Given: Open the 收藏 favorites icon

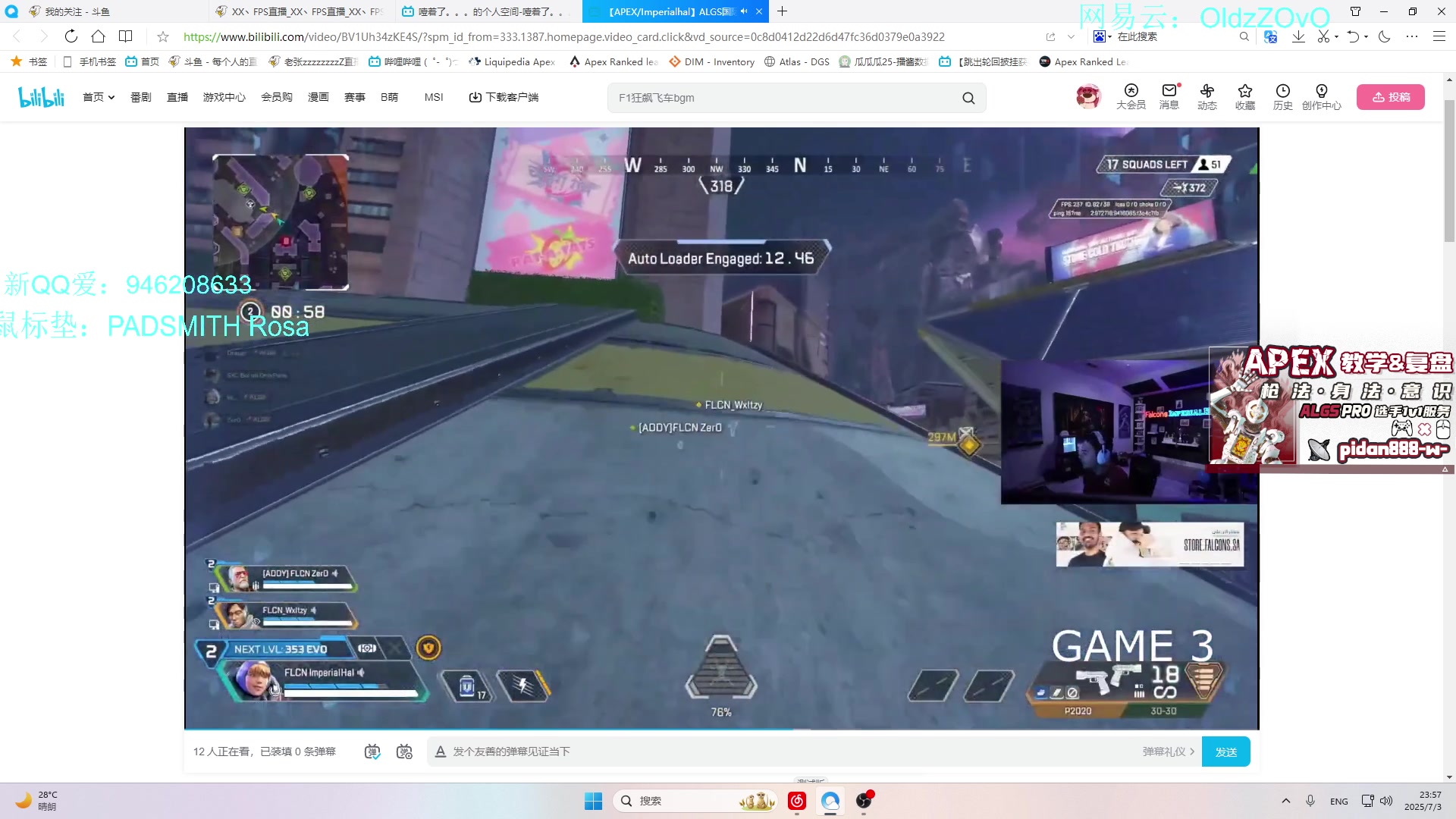Looking at the screenshot, I should (x=1245, y=97).
